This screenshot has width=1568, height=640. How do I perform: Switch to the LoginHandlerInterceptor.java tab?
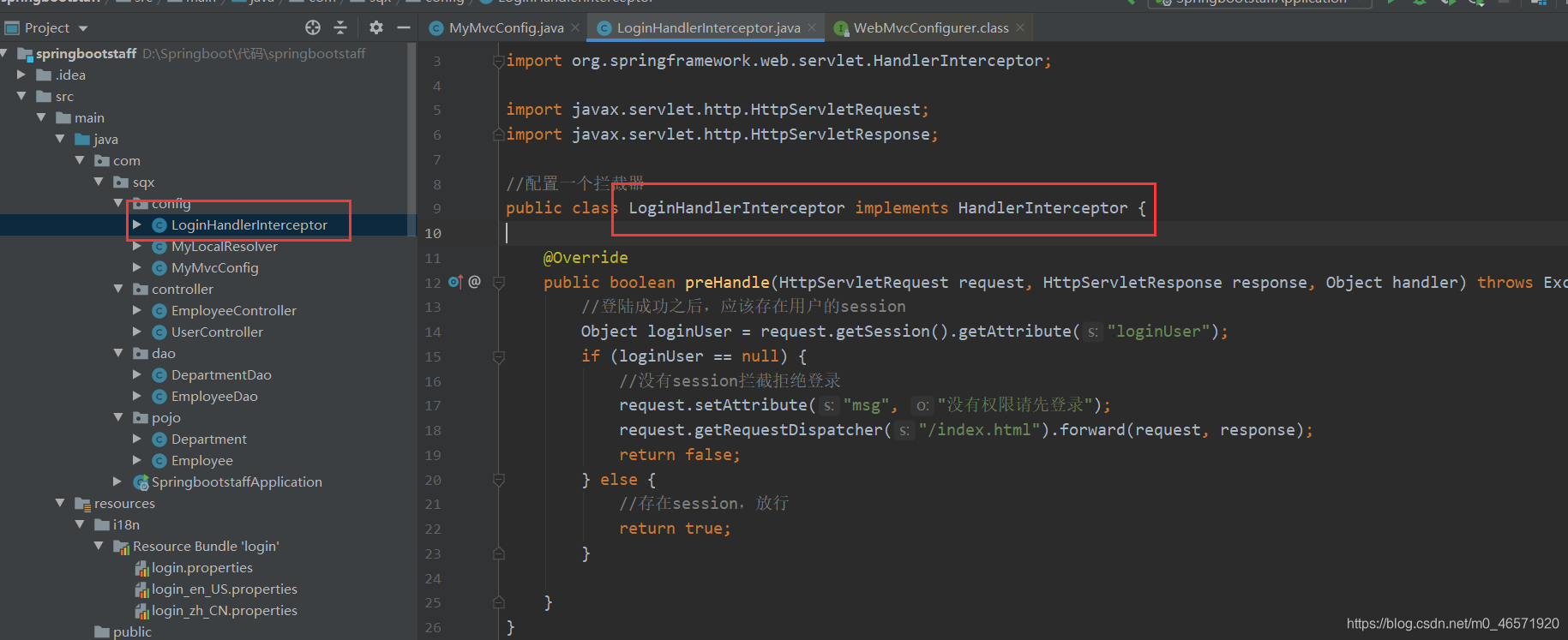(x=708, y=28)
